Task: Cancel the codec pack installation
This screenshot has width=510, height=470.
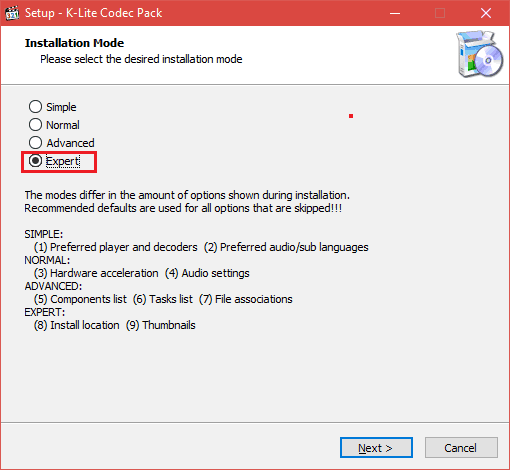Action: point(461,448)
